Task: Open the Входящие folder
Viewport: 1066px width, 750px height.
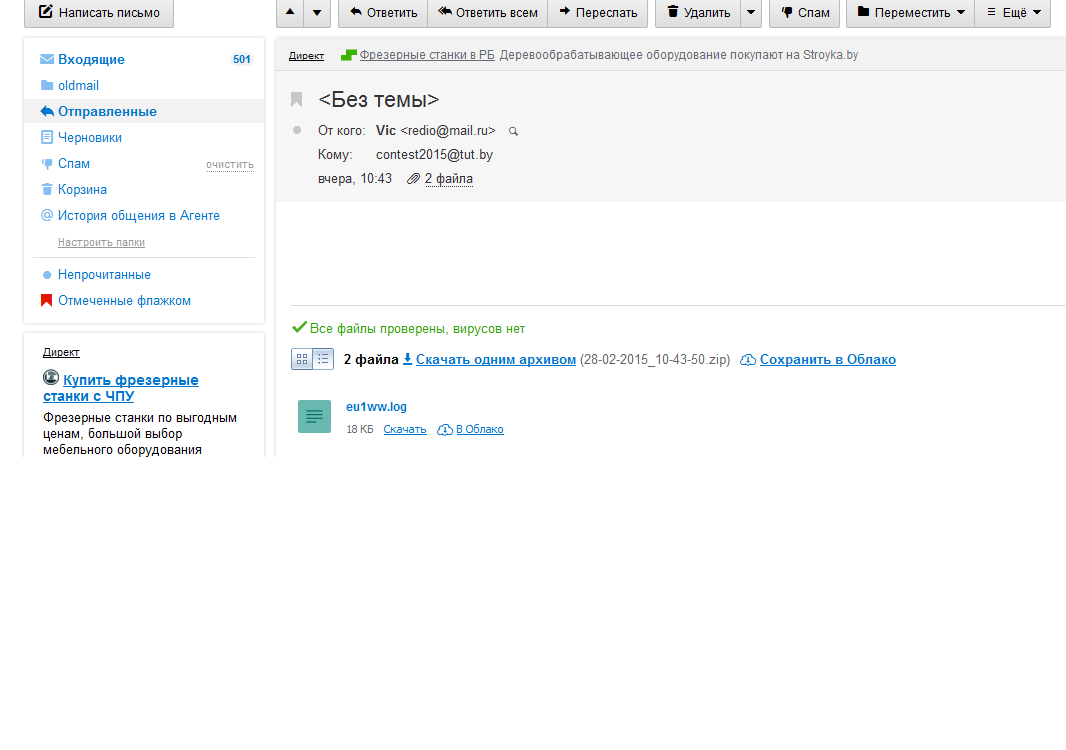Action: click(x=91, y=60)
